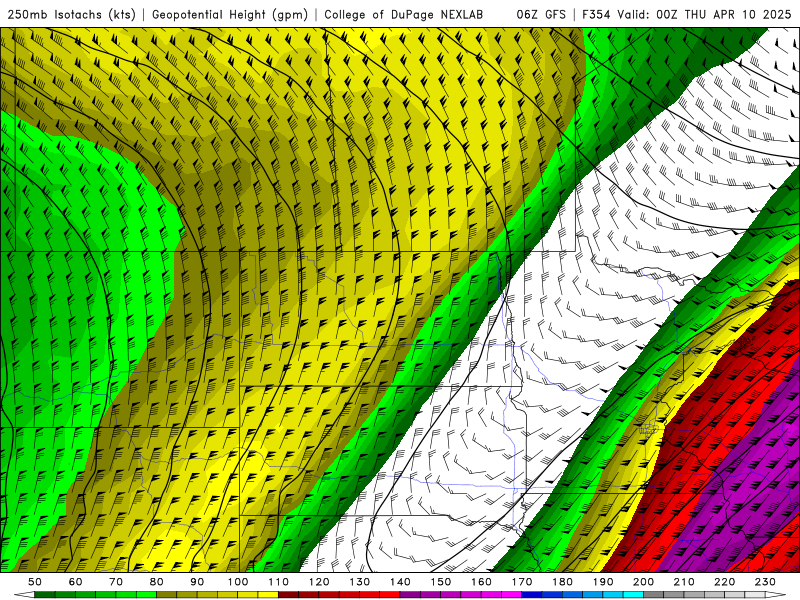
Task: Click the legend label '90'
Action: pos(197,582)
